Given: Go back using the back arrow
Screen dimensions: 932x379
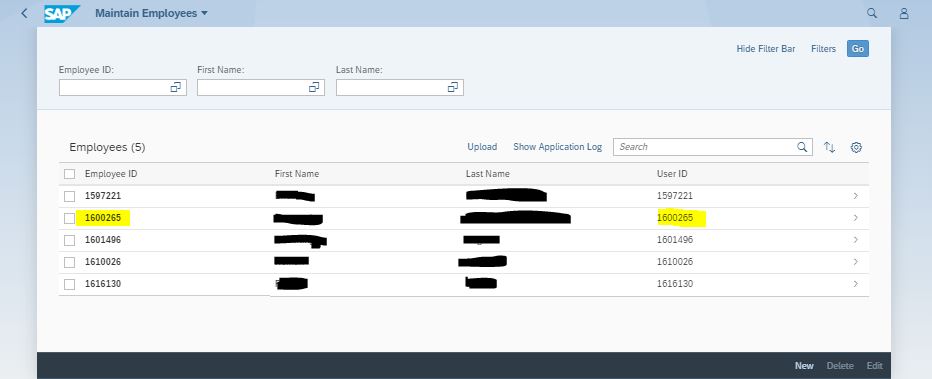Looking at the screenshot, I should (x=24, y=13).
